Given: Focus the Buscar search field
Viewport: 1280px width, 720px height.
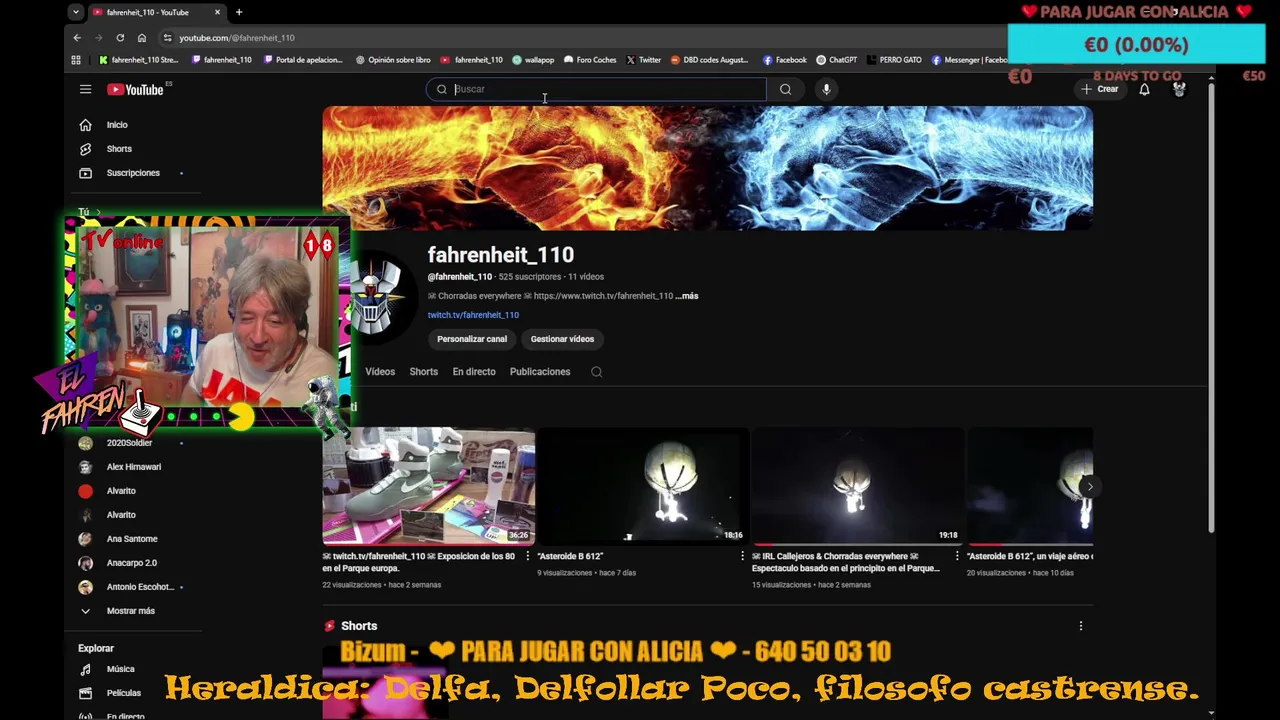Looking at the screenshot, I should 596,89.
